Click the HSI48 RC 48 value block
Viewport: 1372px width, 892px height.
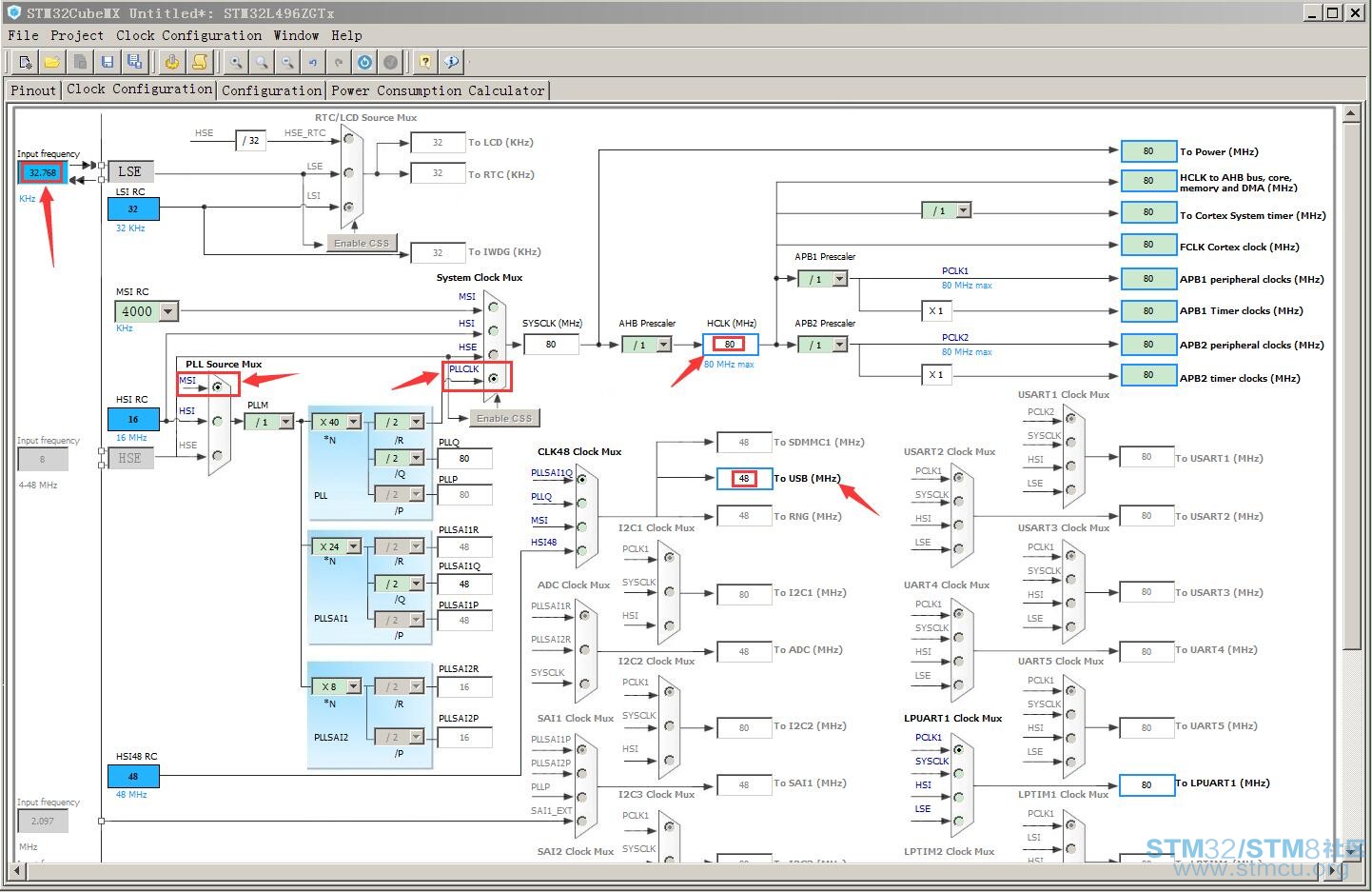[x=133, y=776]
